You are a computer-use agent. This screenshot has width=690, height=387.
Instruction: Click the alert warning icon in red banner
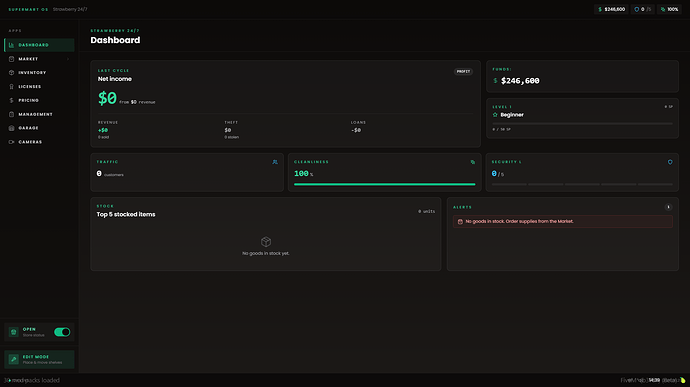coord(460,221)
